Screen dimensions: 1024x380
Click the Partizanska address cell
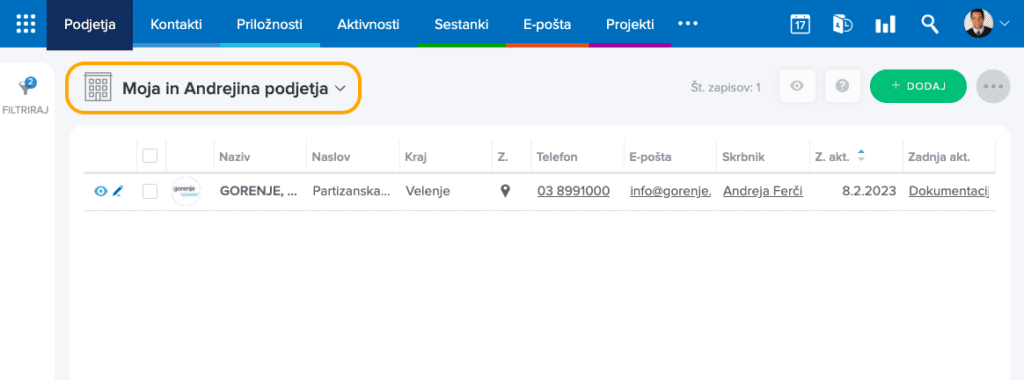(x=351, y=191)
